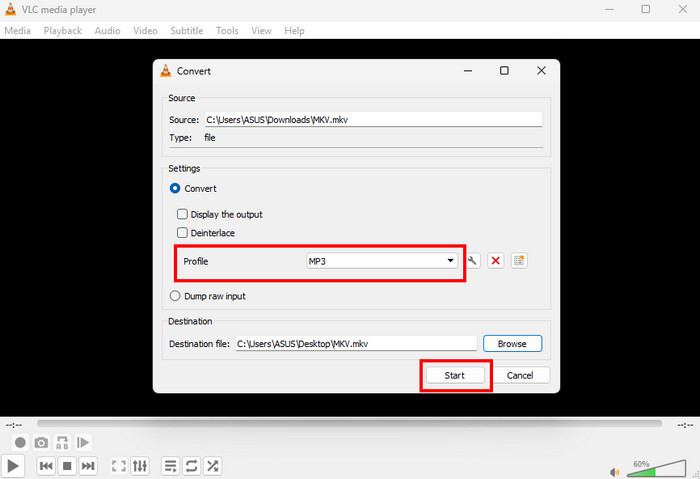Click the Convert dialog cone icon
This screenshot has width=700, height=479.
coord(166,71)
